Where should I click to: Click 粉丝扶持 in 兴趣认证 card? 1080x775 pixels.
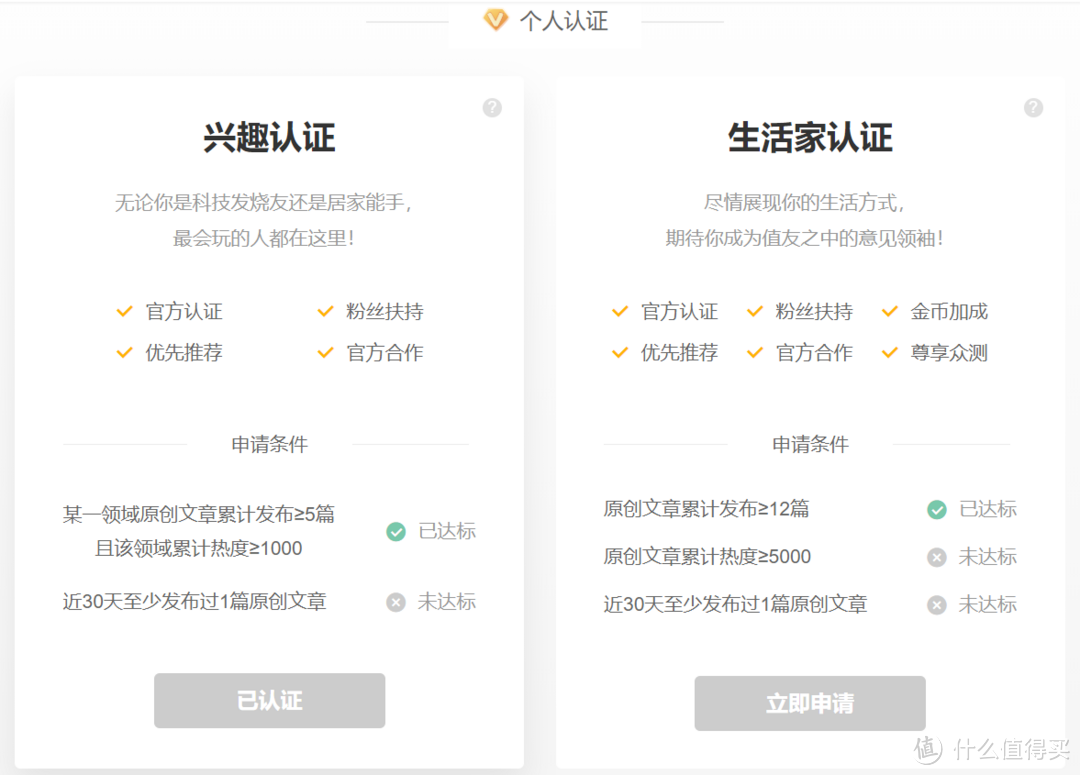385,311
